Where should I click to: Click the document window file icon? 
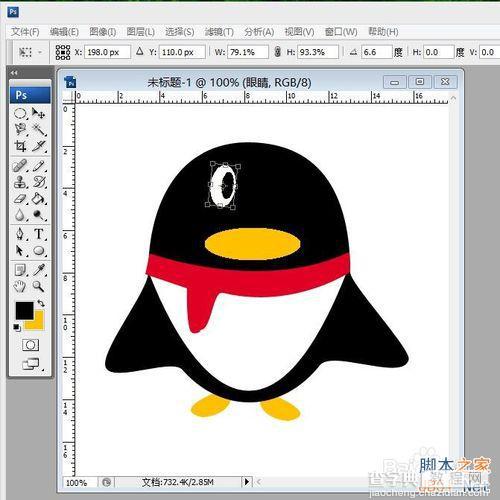pyautogui.click(x=71, y=82)
